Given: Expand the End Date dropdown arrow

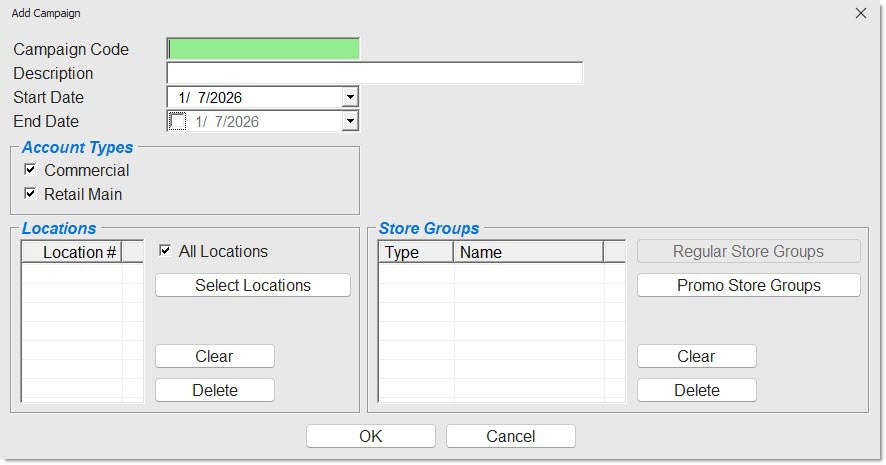Looking at the screenshot, I should pyautogui.click(x=349, y=122).
